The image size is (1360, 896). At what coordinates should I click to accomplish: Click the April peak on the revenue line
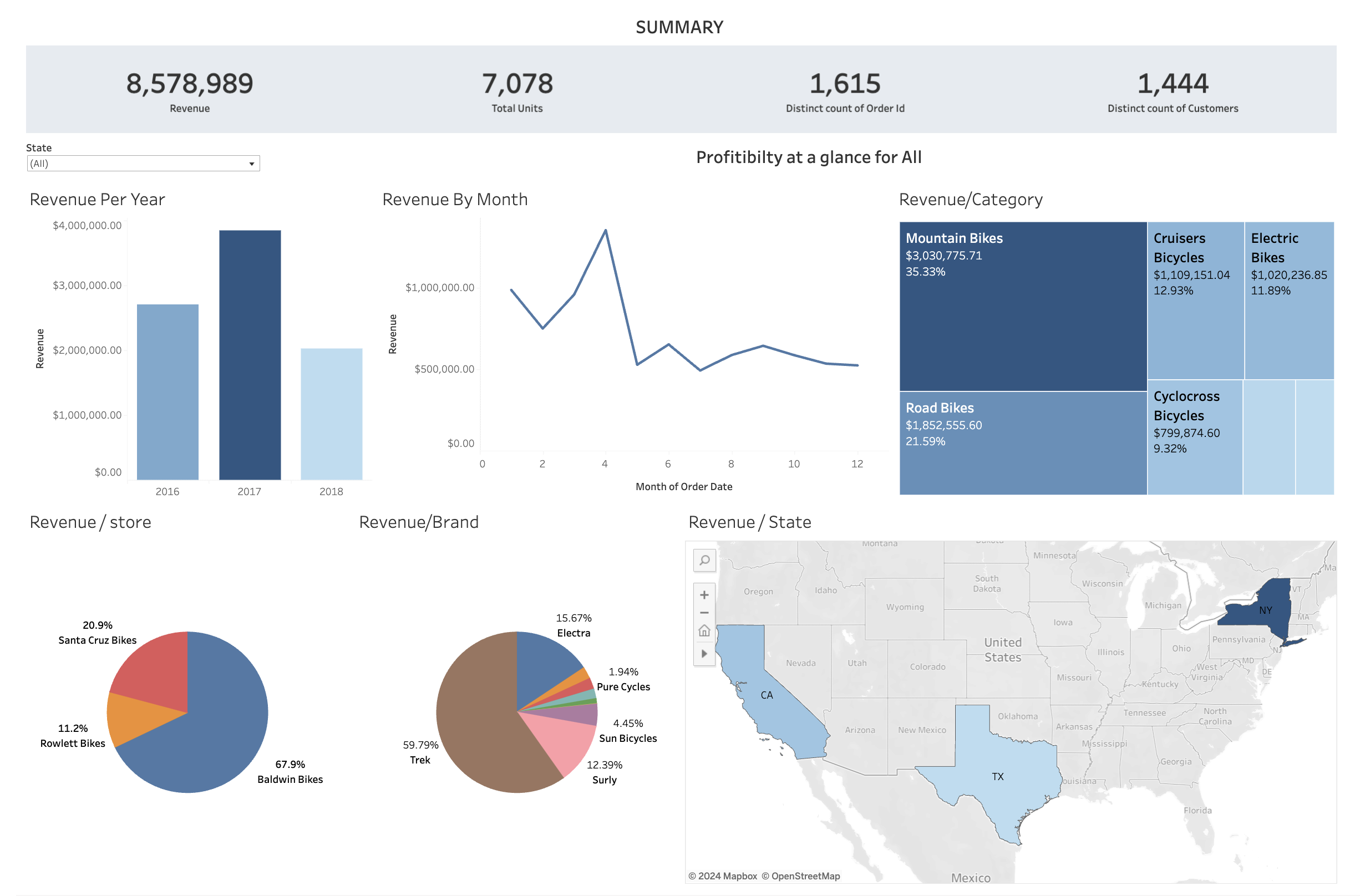point(605,230)
